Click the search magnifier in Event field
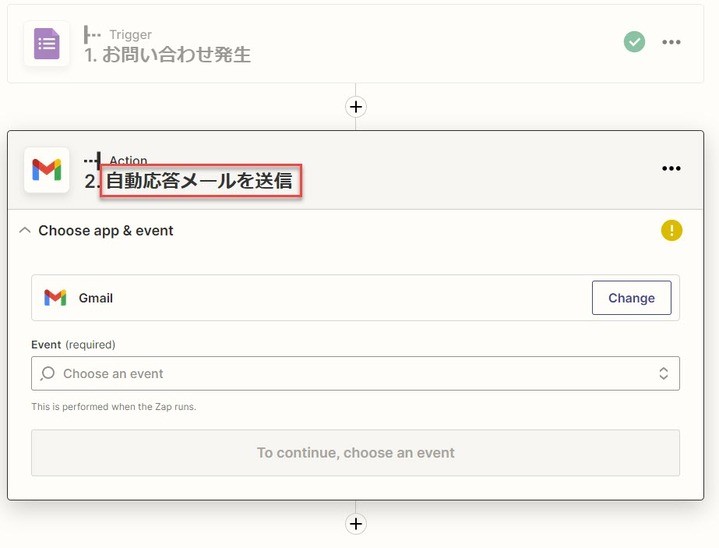The height and width of the screenshot is (548, 719). (x=47, y=373)
